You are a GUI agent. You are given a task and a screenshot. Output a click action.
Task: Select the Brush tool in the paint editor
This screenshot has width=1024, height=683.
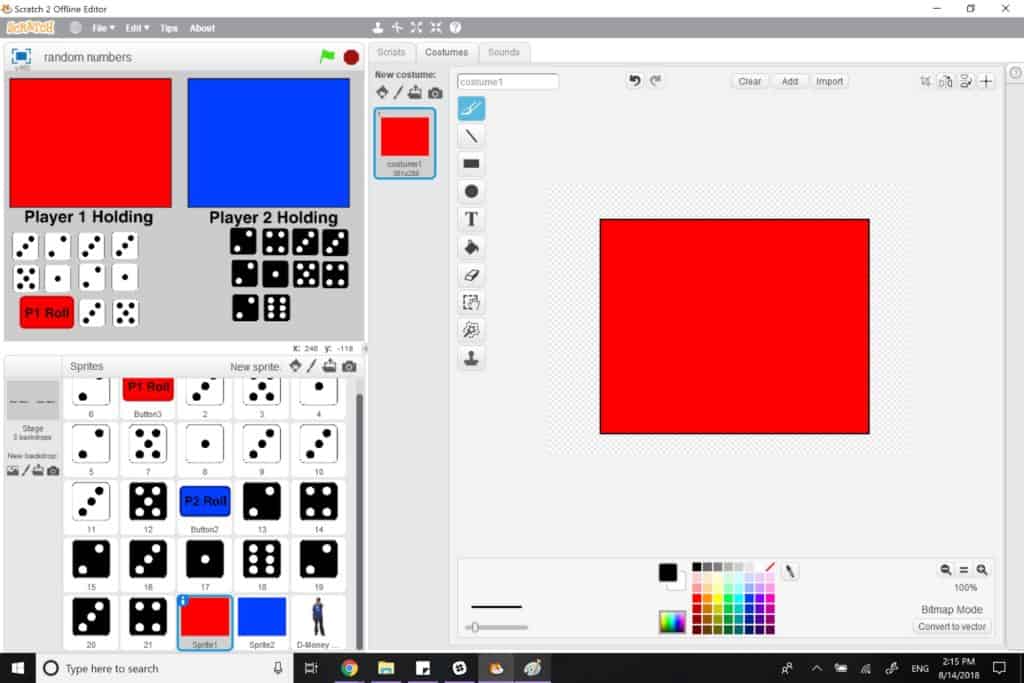pyautogui.click(x=471, y=108)
